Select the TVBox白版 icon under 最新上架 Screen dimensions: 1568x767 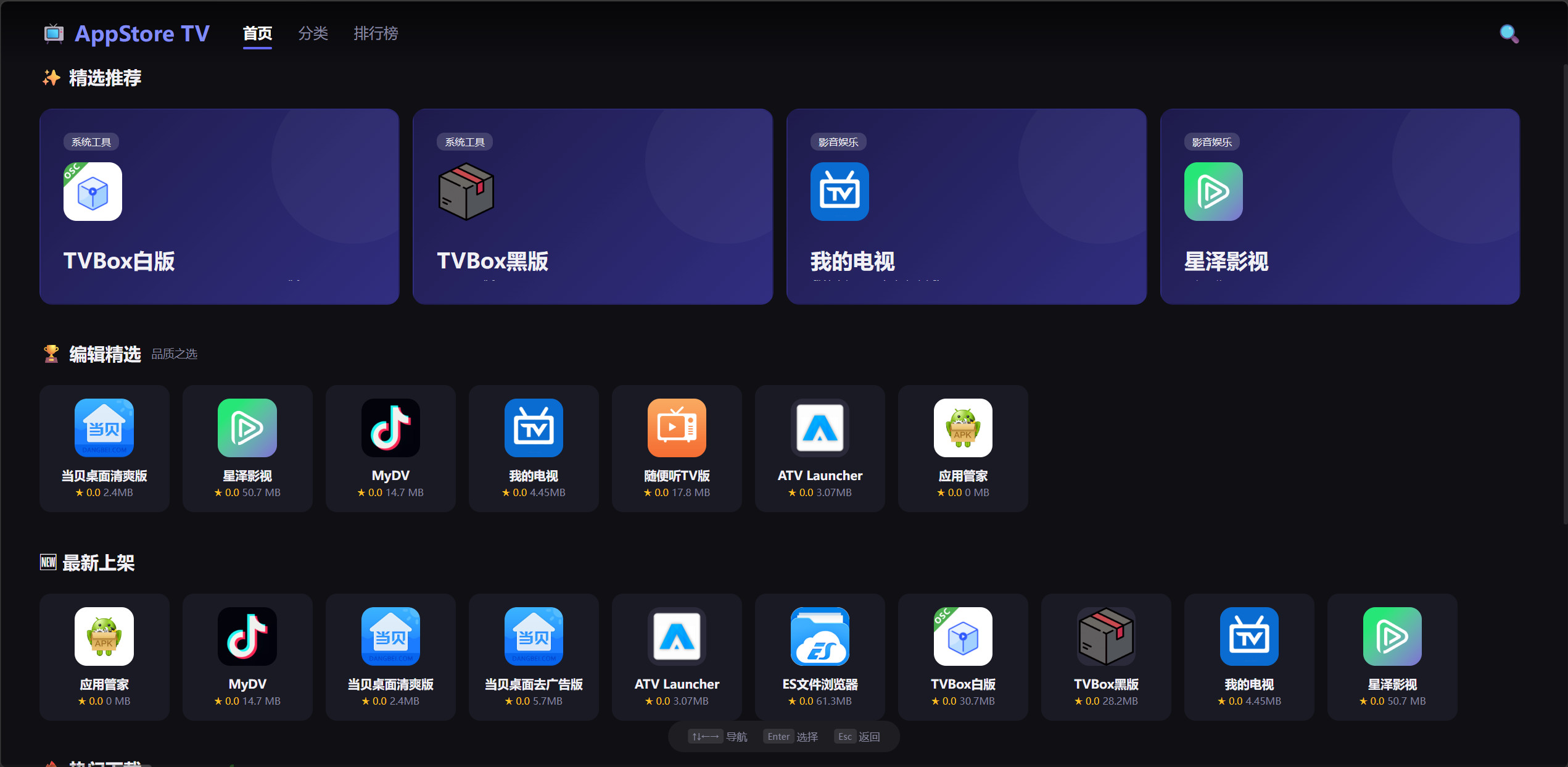click(963, 636)
